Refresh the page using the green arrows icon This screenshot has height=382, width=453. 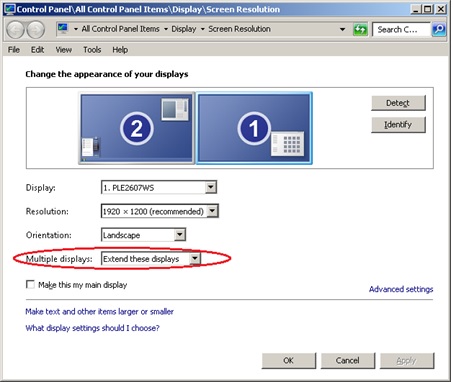360,30
